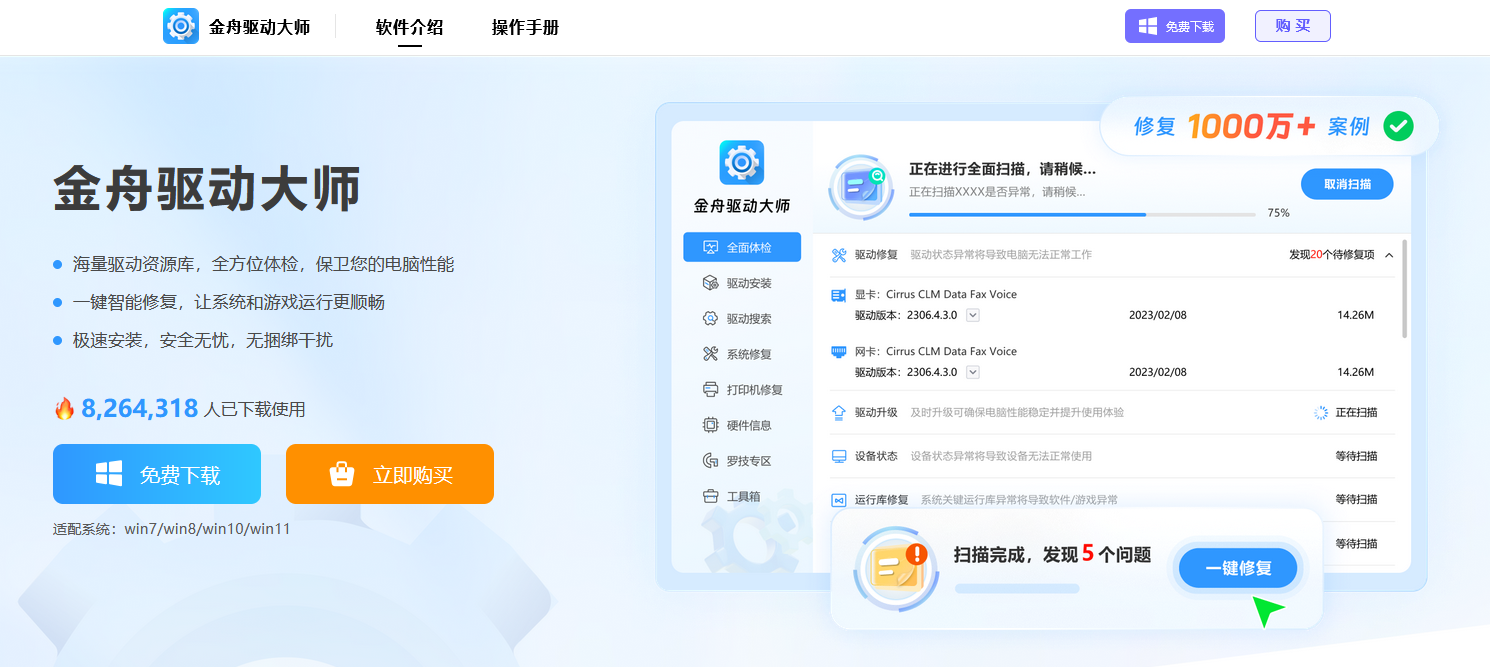Click the 8,264,318 download count
Image resolution: width=1490 pixels, height=667 pixels.
140,408
